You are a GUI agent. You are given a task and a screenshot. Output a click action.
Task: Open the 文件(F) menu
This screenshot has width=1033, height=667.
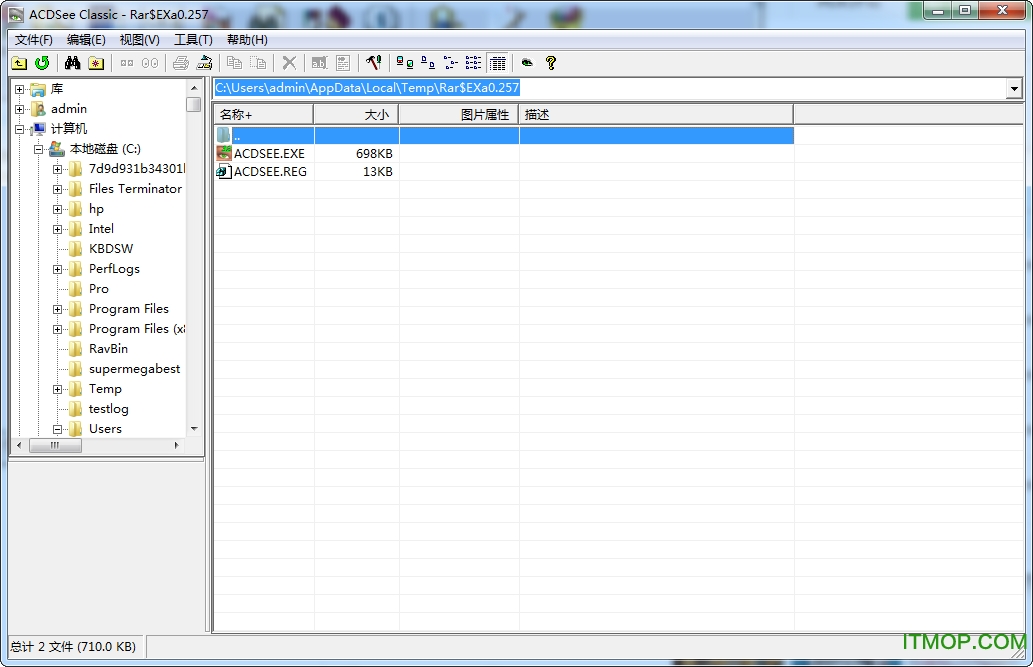34,40
